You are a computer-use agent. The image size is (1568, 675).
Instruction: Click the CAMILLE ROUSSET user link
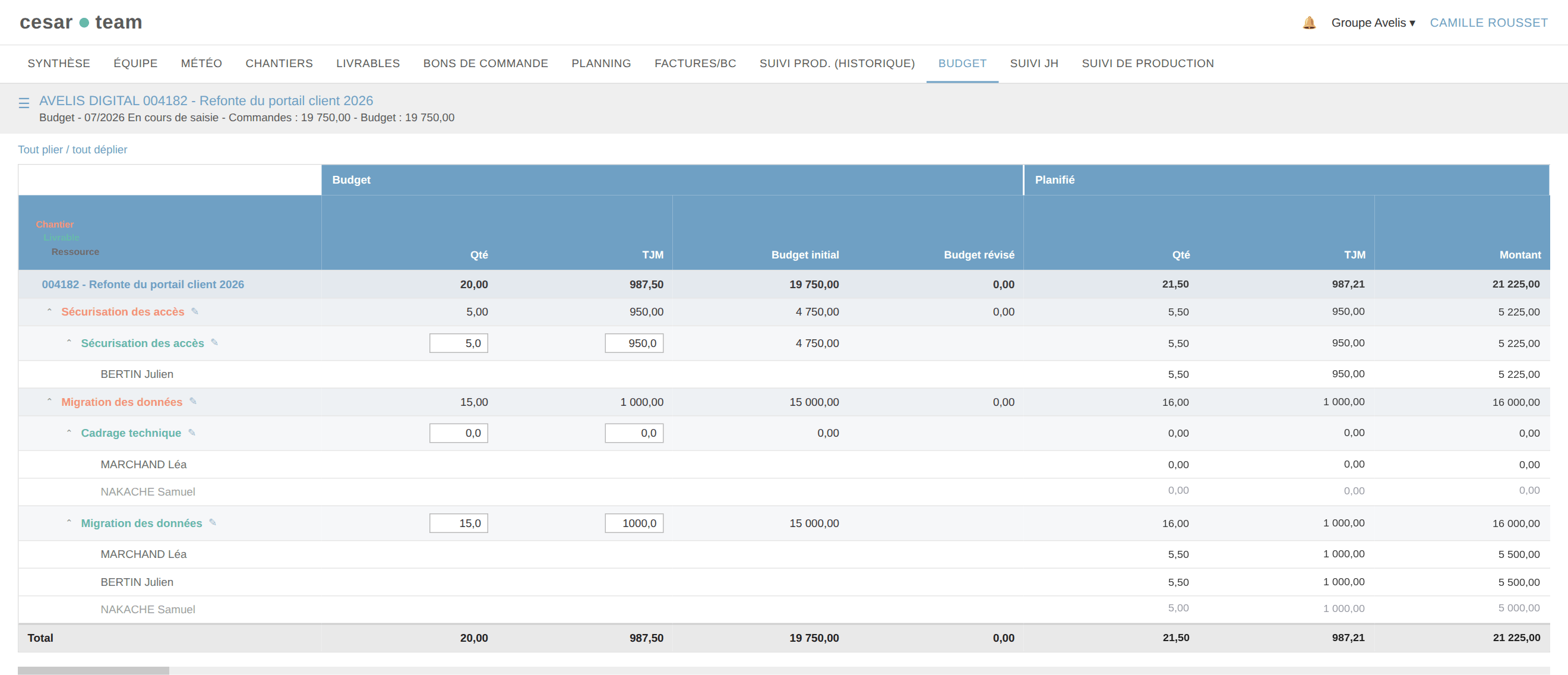point(1488,23)
